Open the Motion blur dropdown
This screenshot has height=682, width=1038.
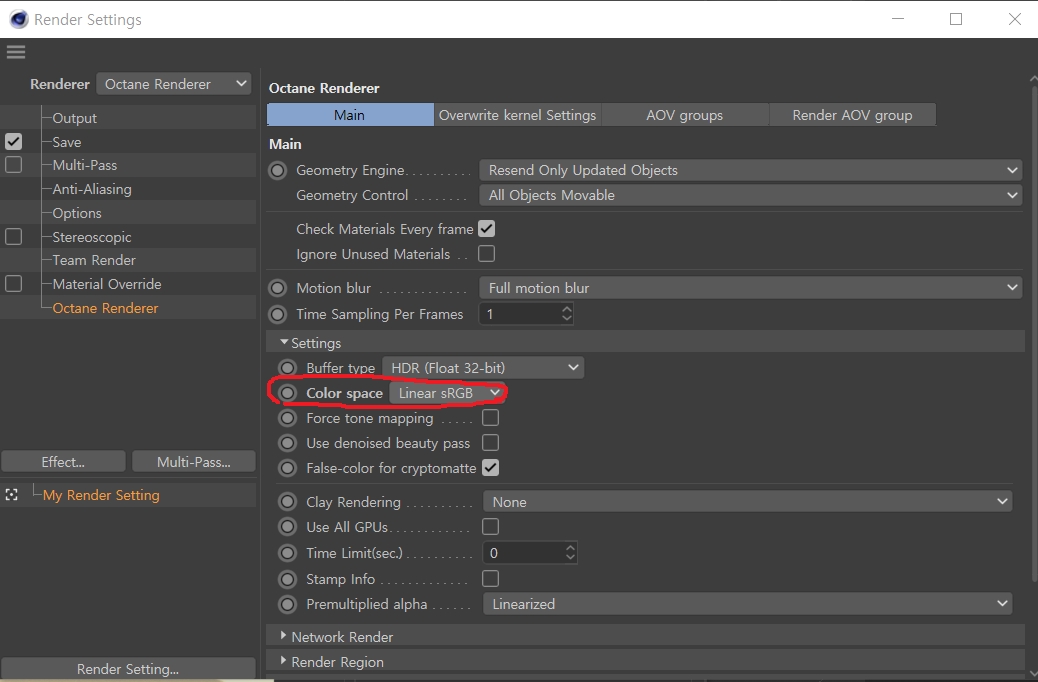(751, 288)
